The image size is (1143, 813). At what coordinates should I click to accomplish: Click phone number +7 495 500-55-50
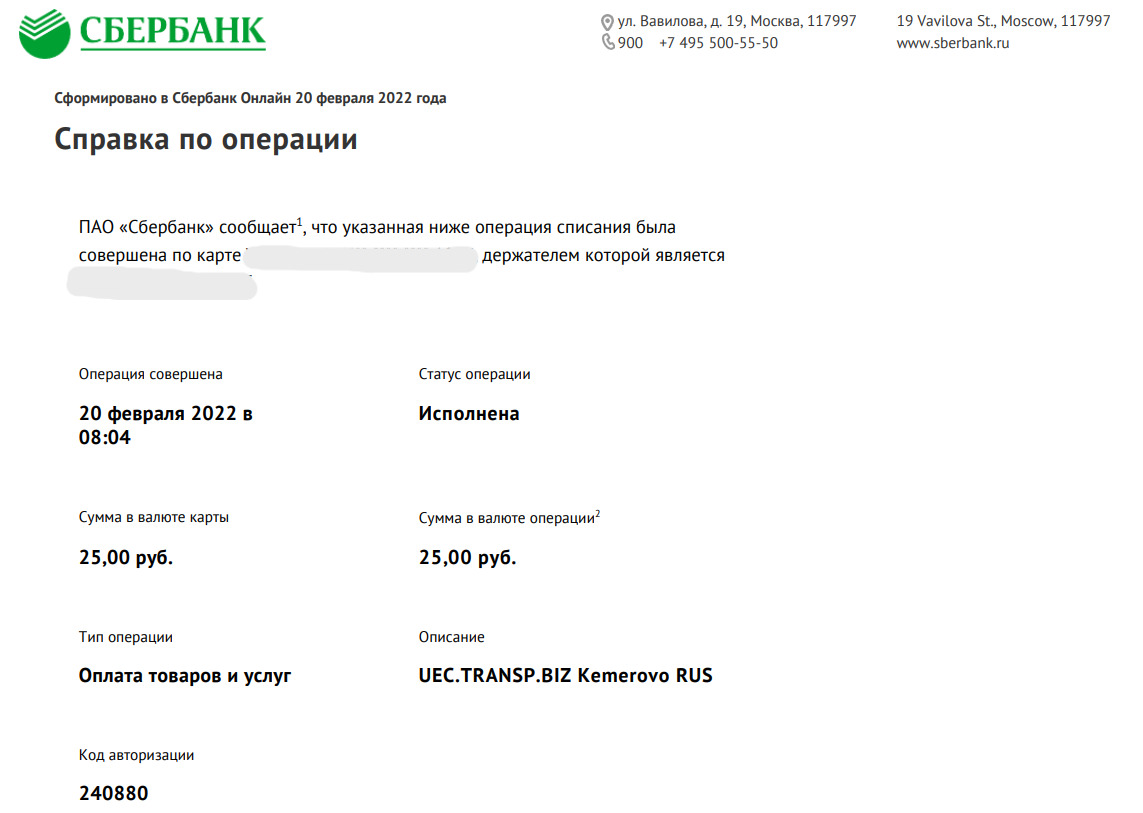pos(718,43)
